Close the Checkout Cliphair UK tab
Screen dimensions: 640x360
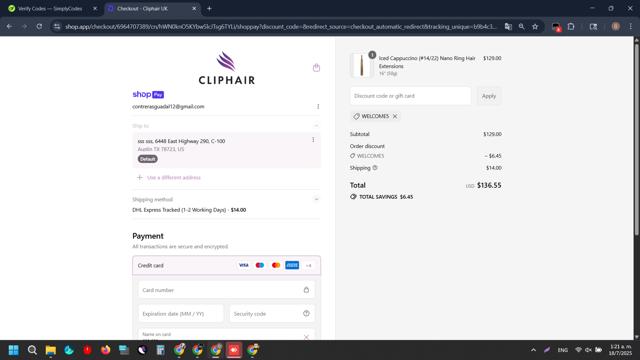(194, 9)
